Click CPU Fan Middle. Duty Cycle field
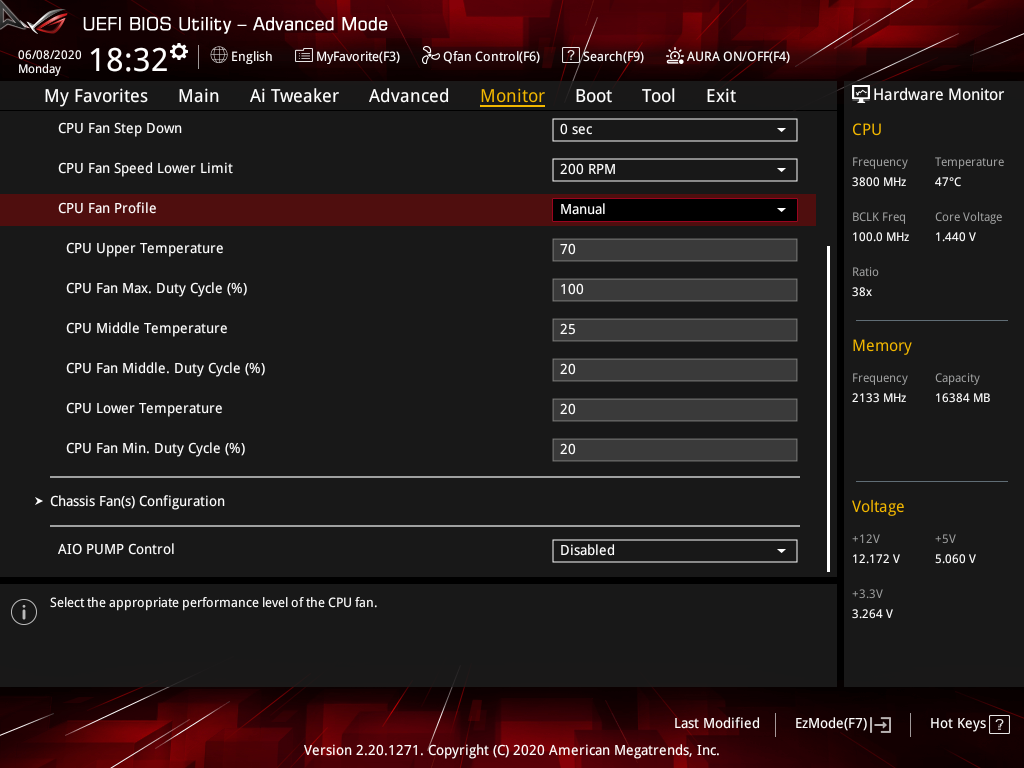 (x=675, y=370)
